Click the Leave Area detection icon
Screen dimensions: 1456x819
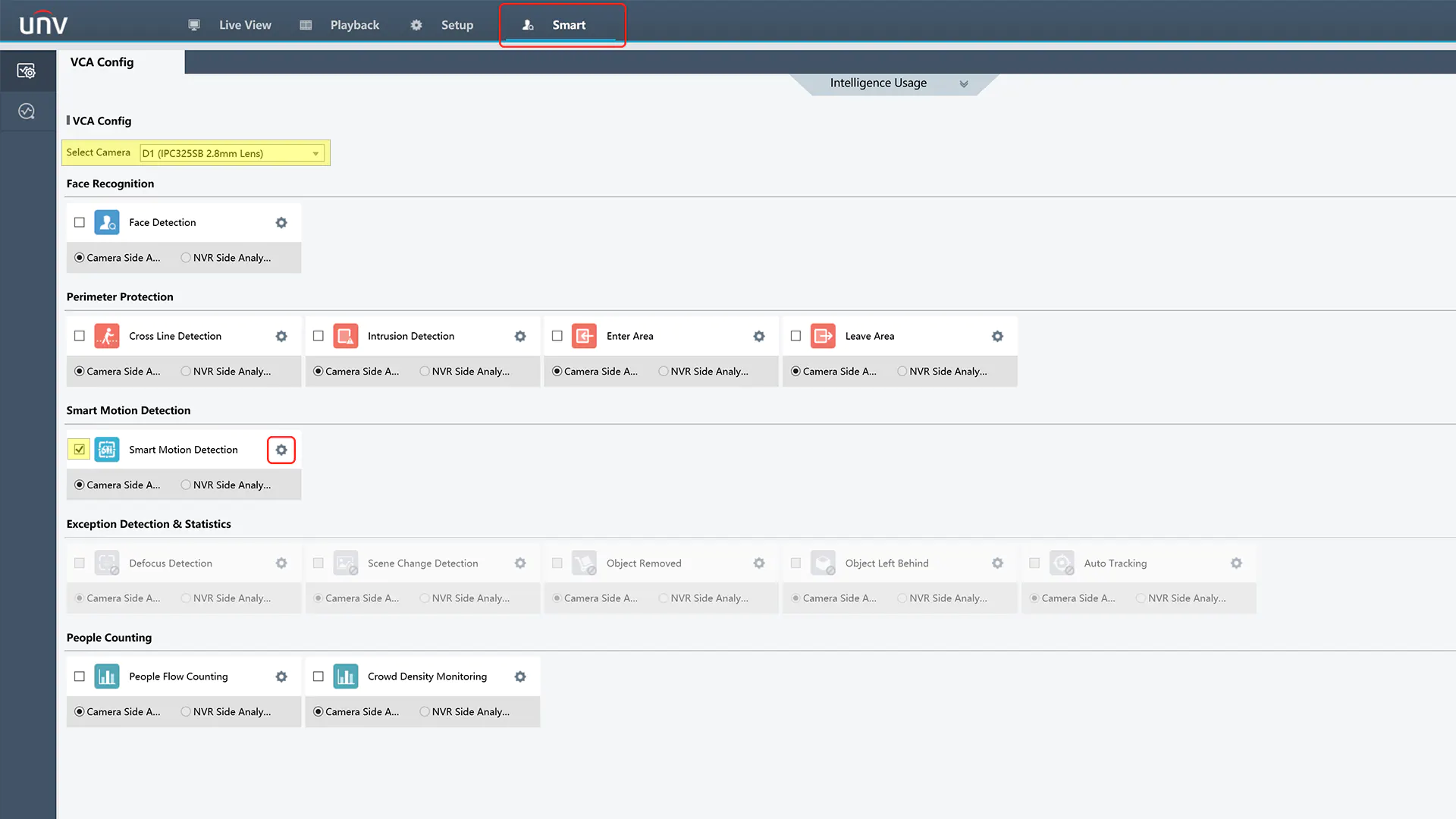pos(823,335)
